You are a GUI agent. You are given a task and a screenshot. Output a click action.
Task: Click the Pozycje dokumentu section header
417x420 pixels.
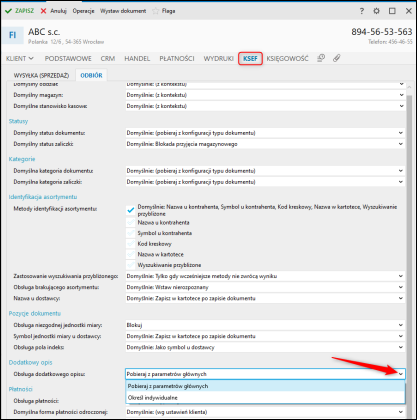pyautogui.click(x=35, y=314)
